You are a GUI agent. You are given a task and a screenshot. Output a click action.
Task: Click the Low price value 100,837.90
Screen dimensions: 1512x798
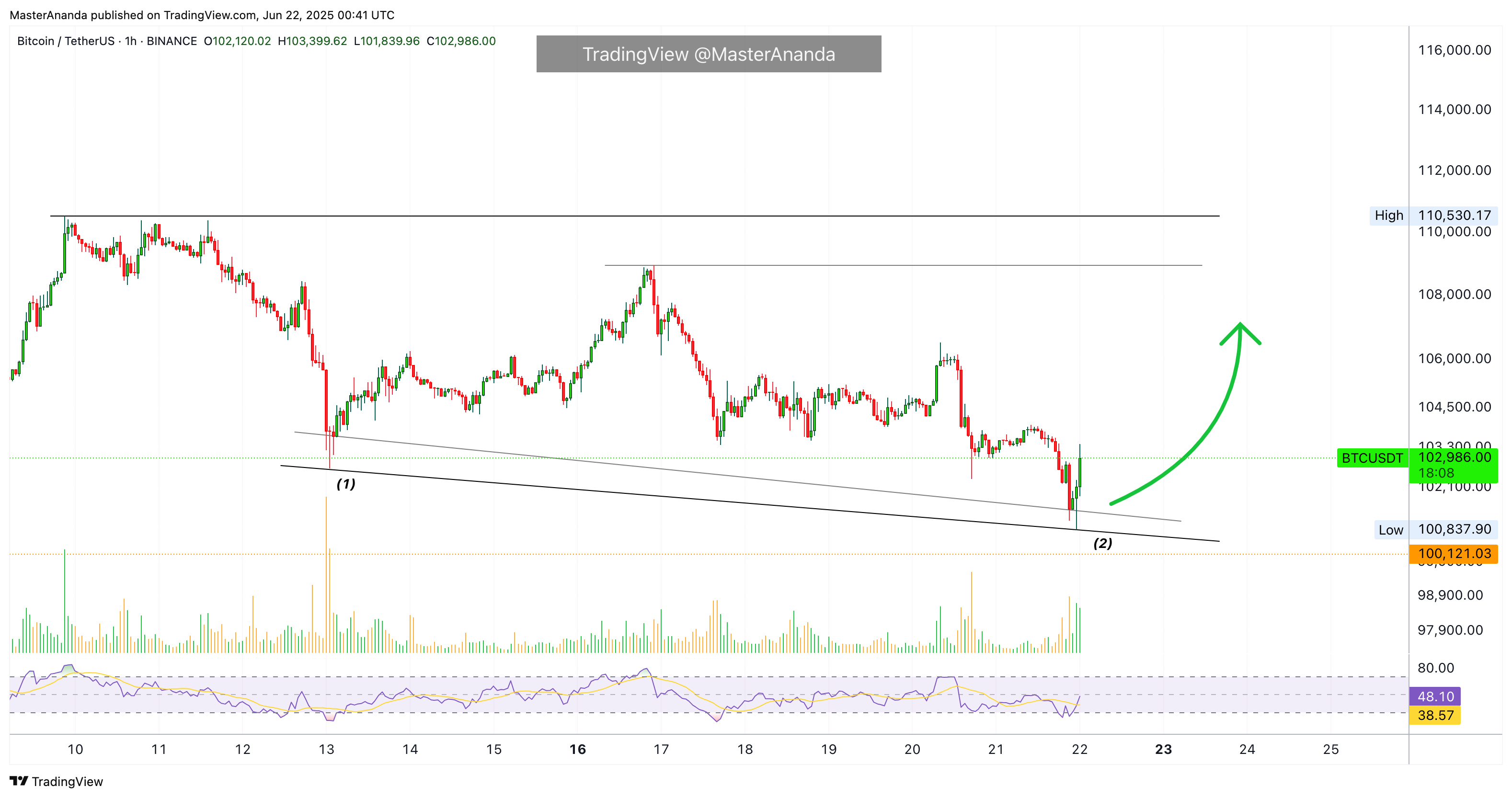1455,529
